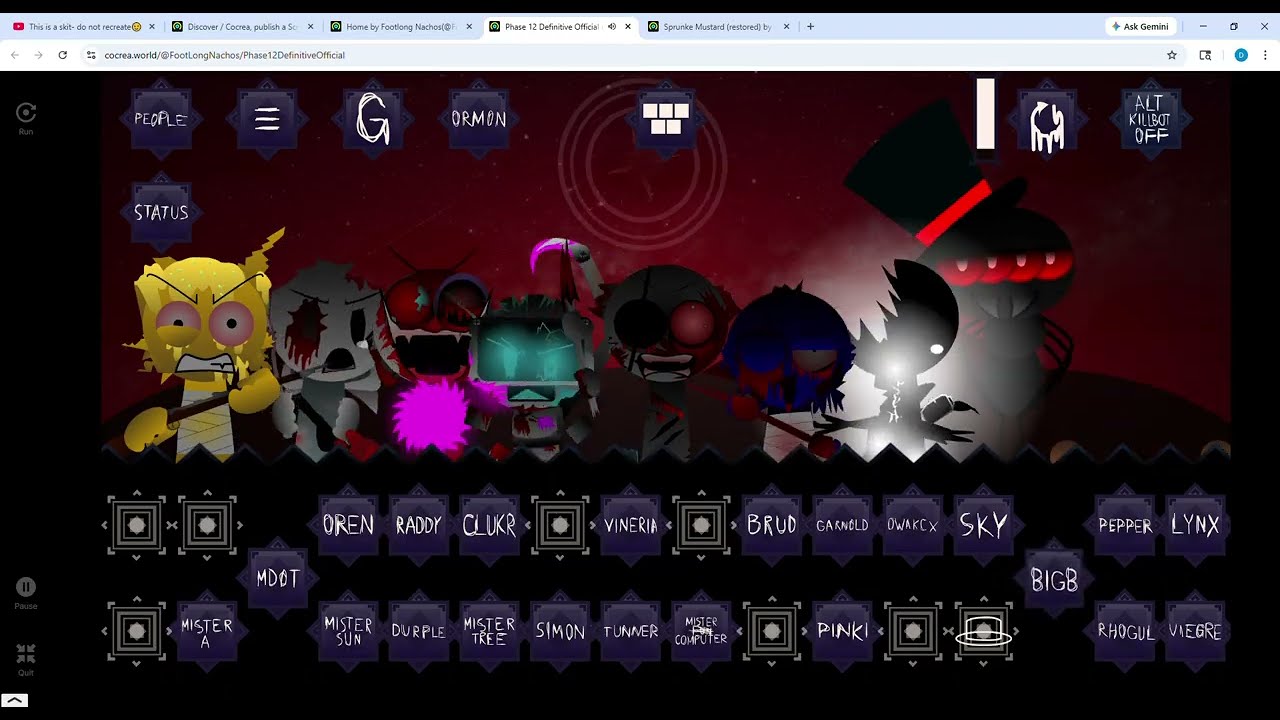
Task: Pick the BIGB character tile
Action: point(1054,580)
